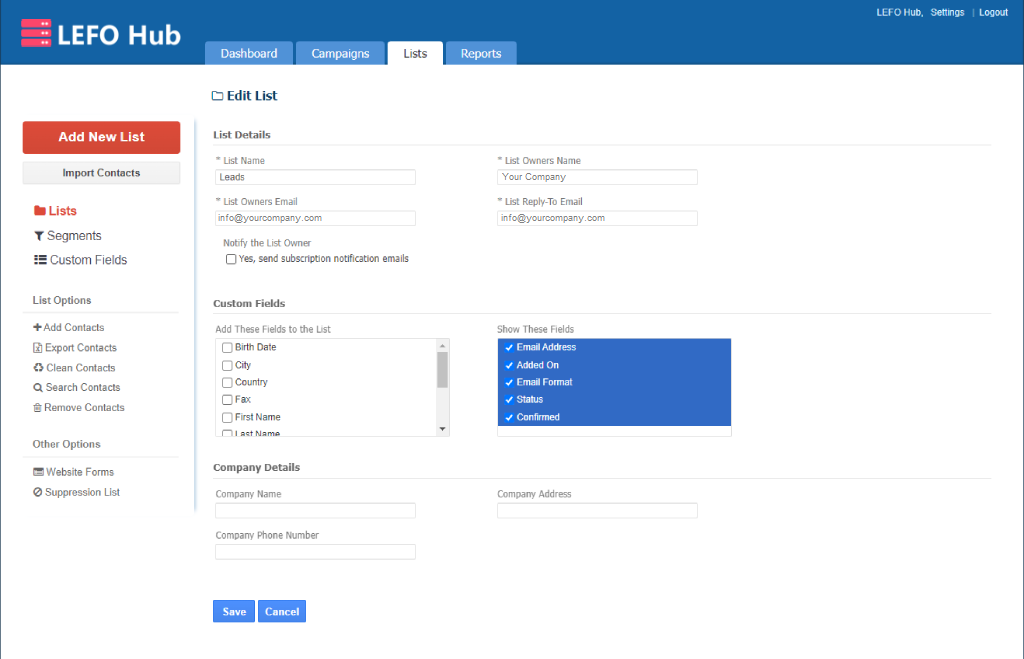The image size is (1024, 659).
Task: Open the Campaigns tab
Action: [x=340, y=54]
